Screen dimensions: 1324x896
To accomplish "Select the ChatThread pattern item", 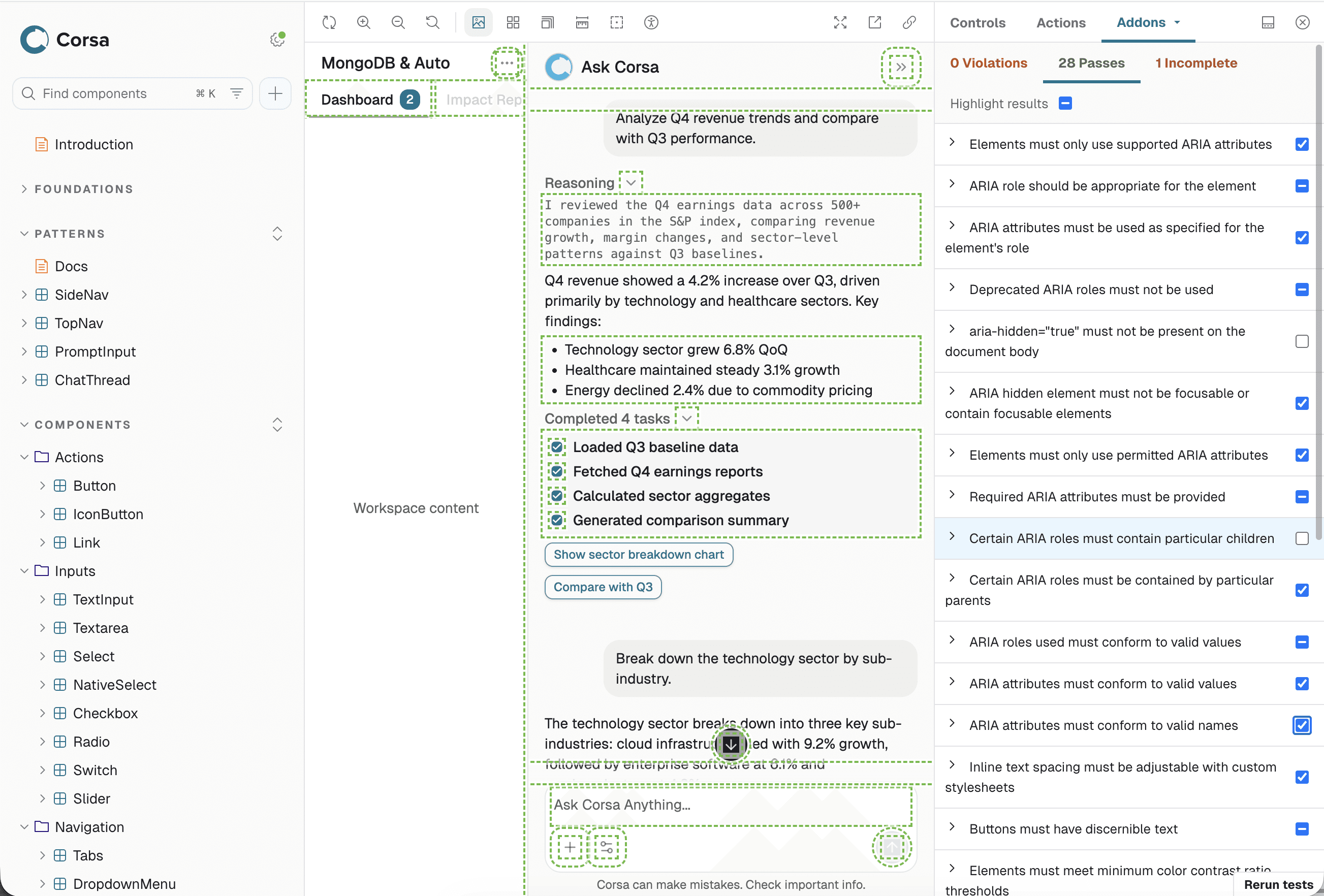I will coord(92,380).
